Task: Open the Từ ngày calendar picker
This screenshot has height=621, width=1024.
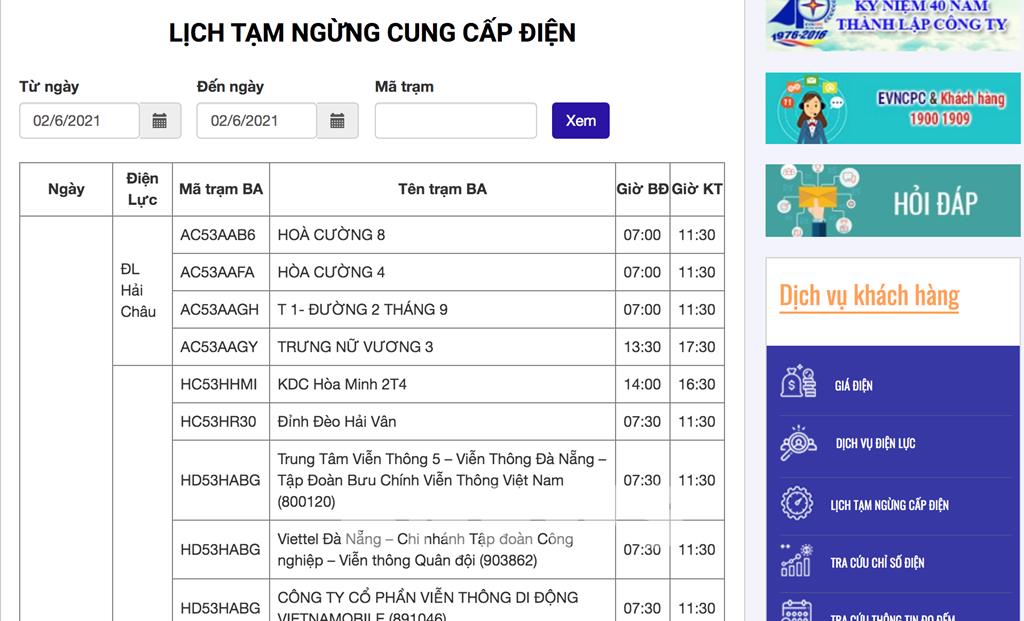Action: pos(160,121)
